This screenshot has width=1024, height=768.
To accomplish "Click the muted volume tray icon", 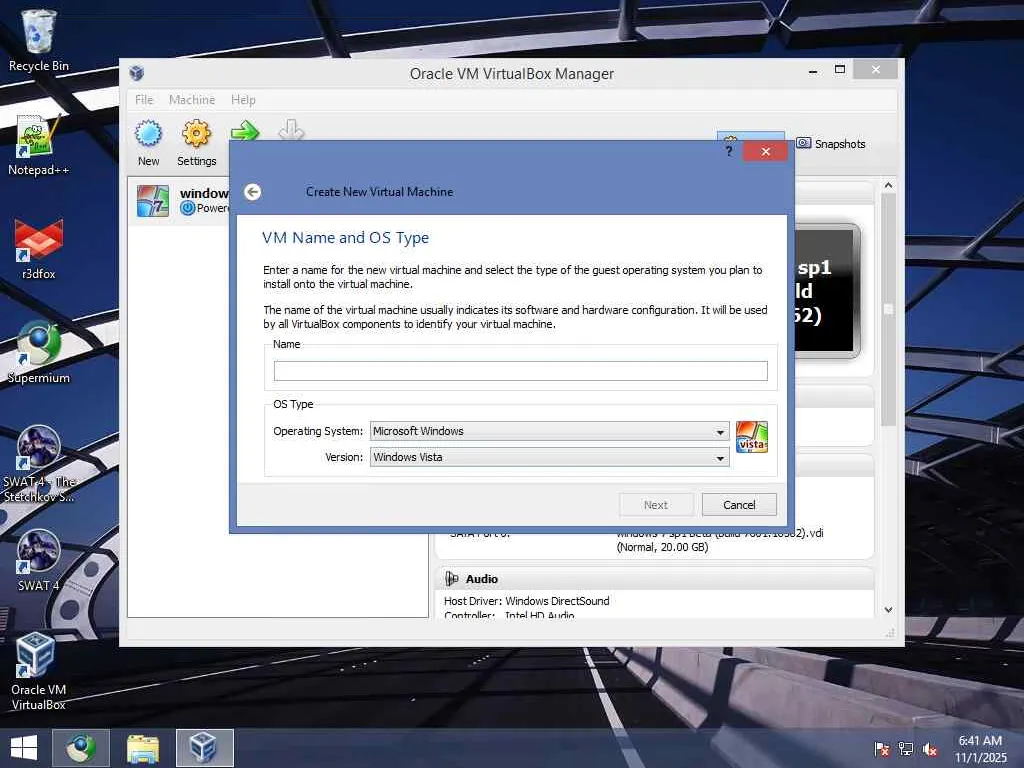I will [930, 748].
